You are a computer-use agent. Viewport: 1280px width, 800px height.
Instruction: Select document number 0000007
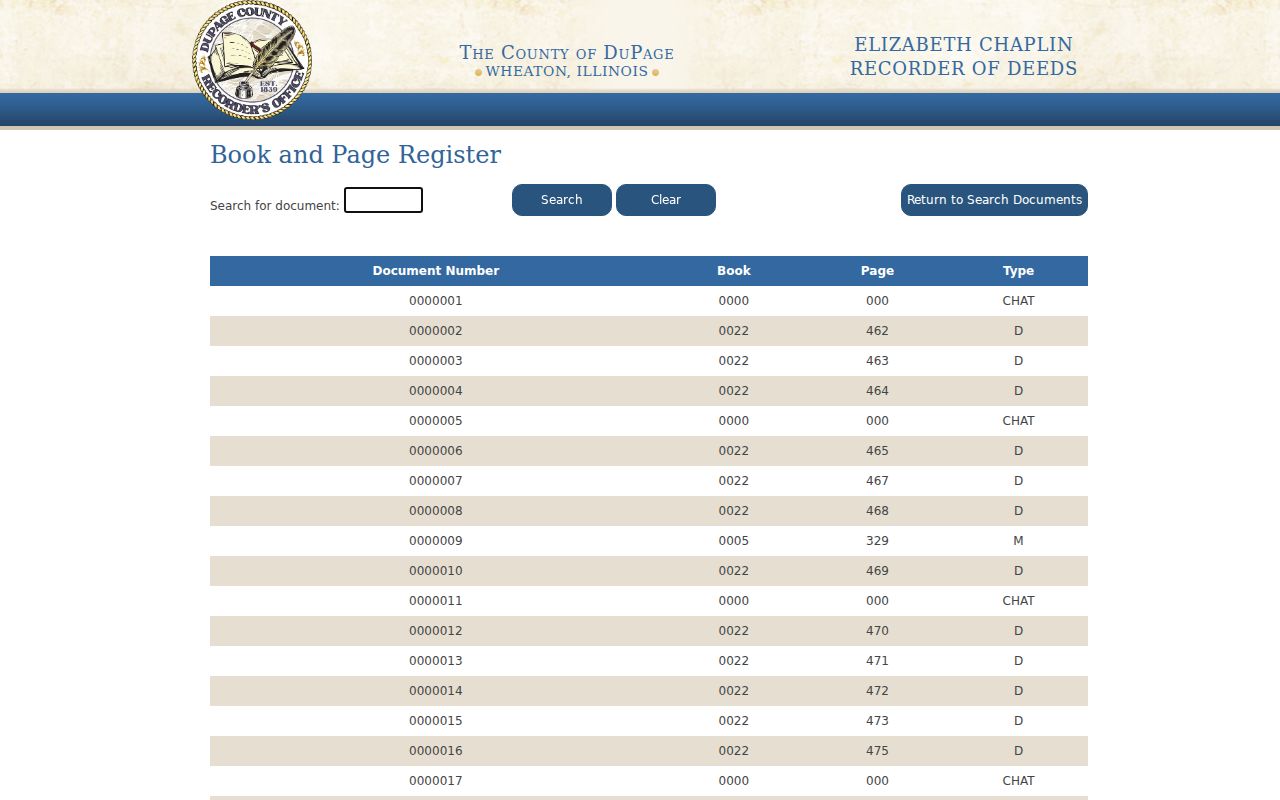tap(436, 481)
